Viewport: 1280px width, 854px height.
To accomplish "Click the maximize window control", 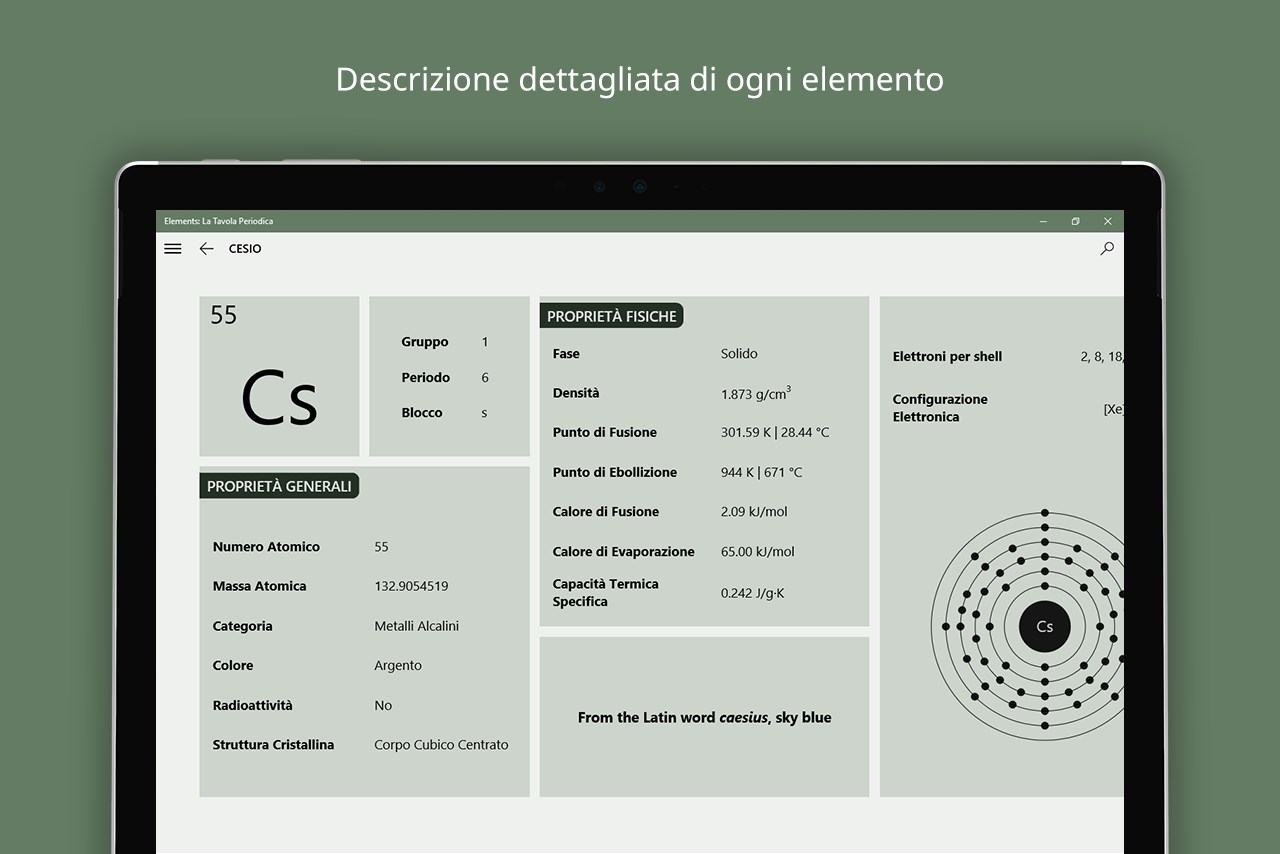I will pos(1075,221).
